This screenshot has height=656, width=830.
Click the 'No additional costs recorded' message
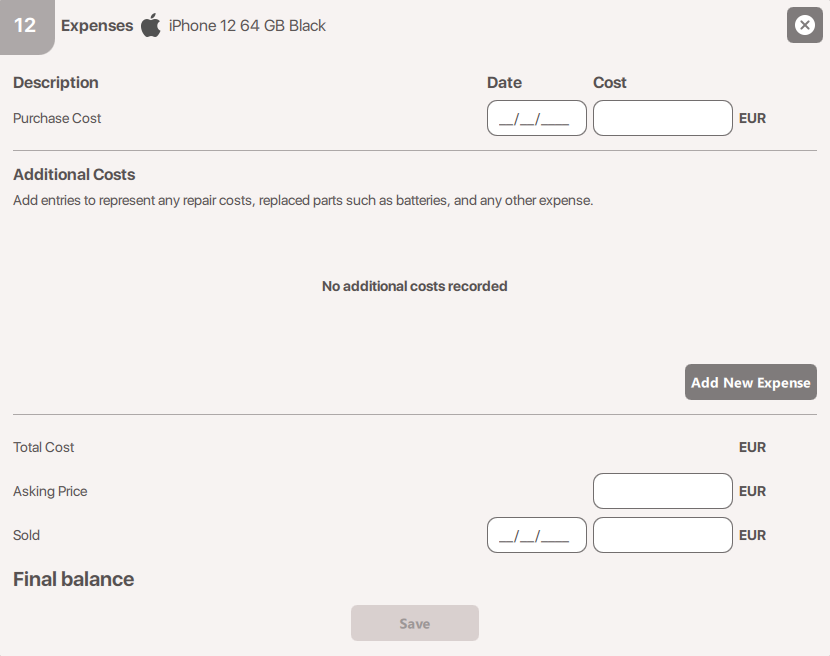click(414, 286)
